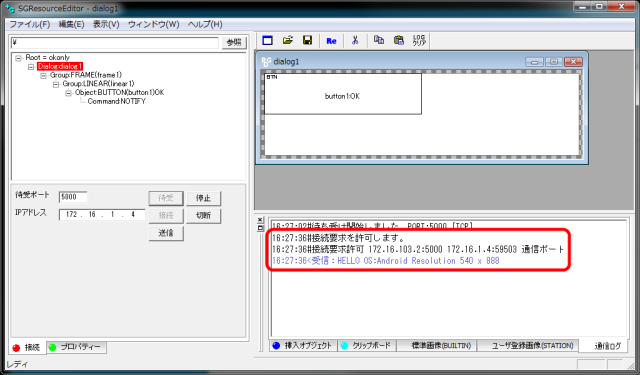The width and height of the screenshot is (640, 375).
Task: Select the Dialog:dialog1 tree item
Action: pos(60,66)
